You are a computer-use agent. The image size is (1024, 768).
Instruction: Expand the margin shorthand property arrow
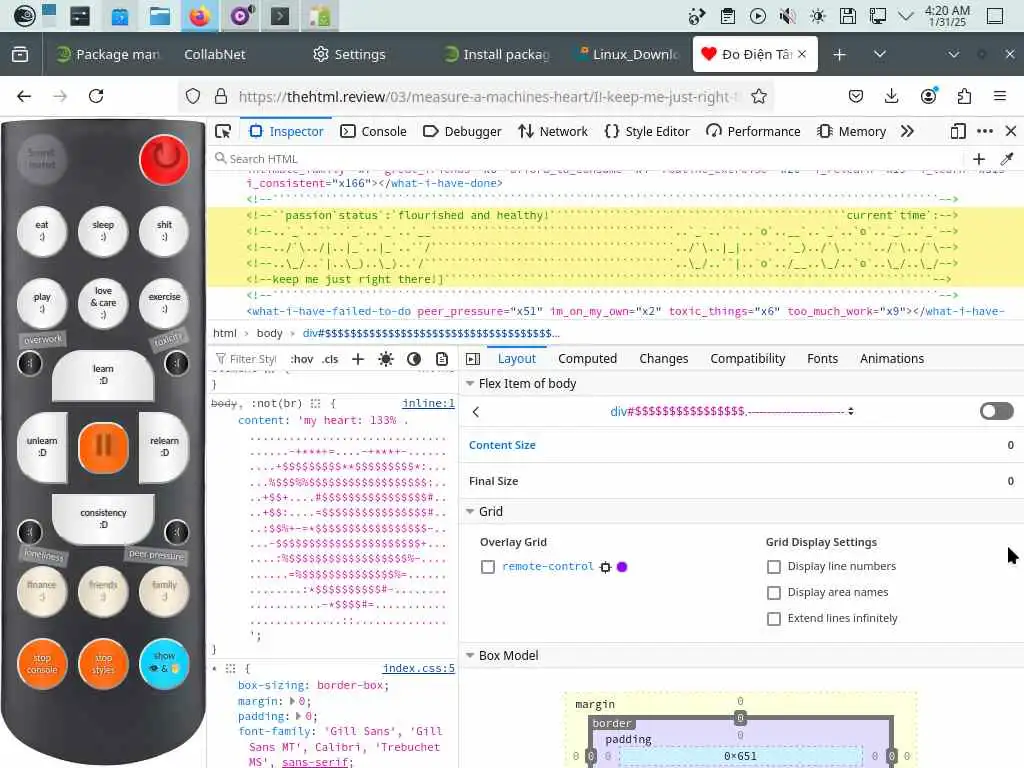(x=293, y=701)
